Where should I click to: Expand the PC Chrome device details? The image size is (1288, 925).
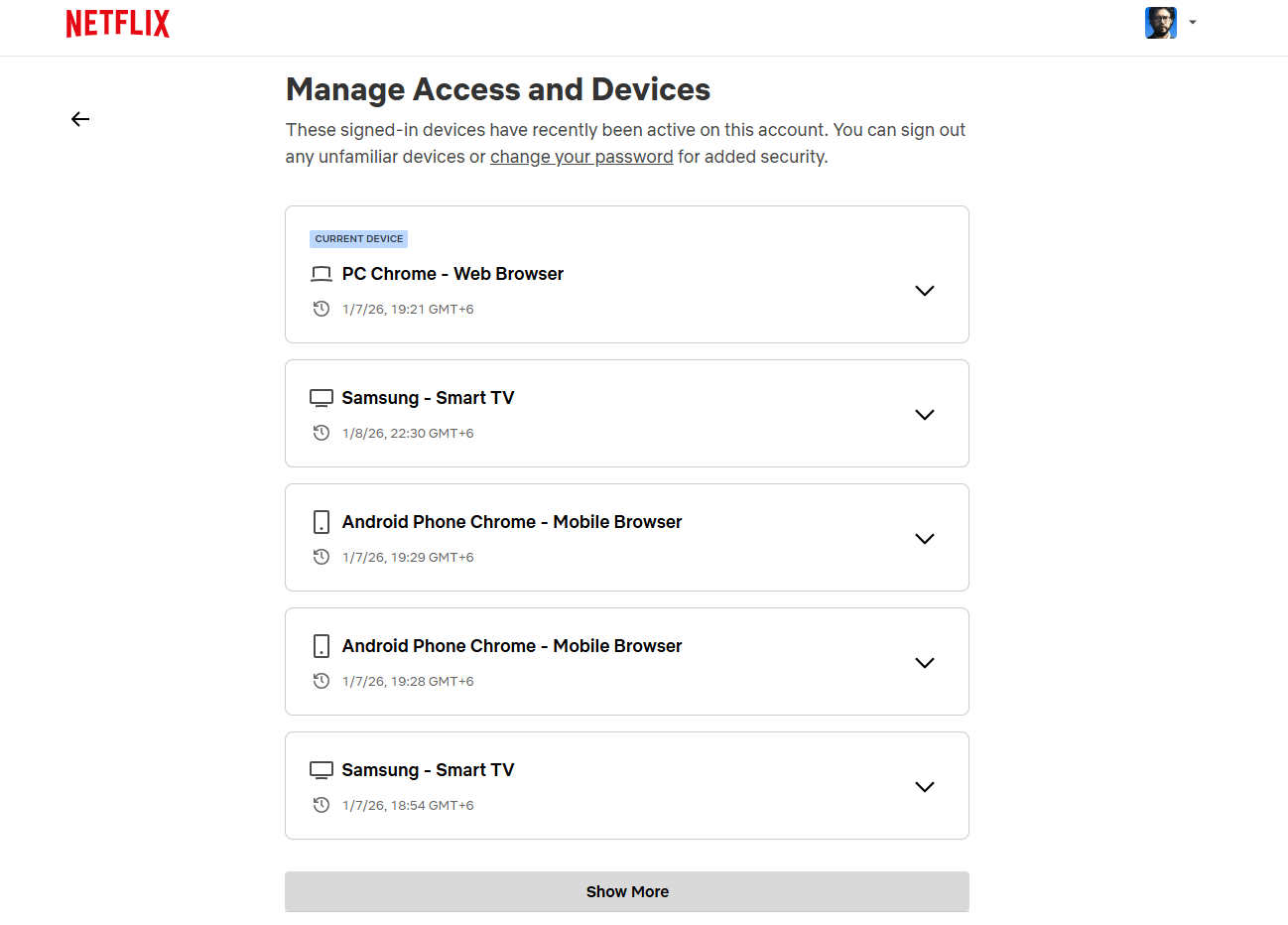[924, 290]
